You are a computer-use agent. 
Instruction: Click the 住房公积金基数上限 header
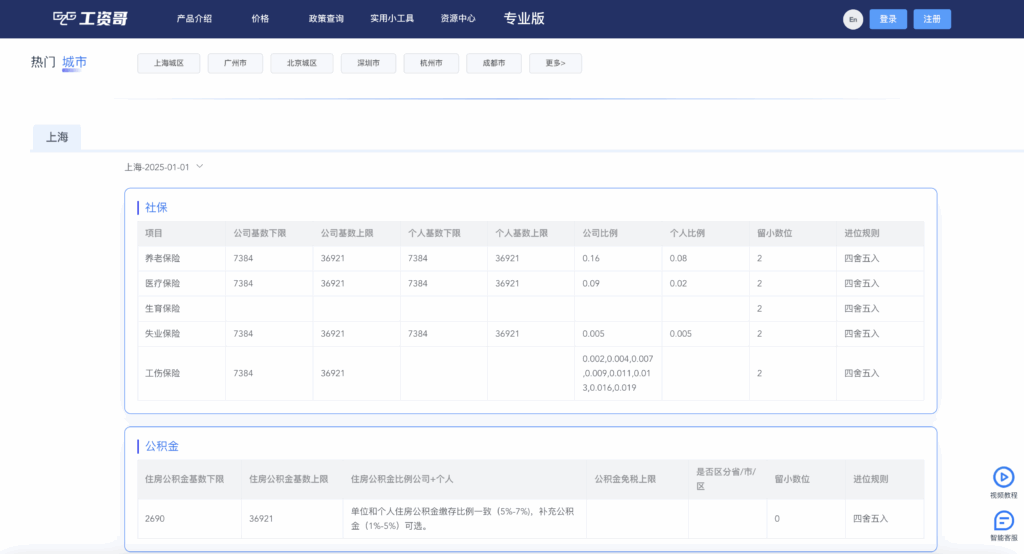[288, 479]
